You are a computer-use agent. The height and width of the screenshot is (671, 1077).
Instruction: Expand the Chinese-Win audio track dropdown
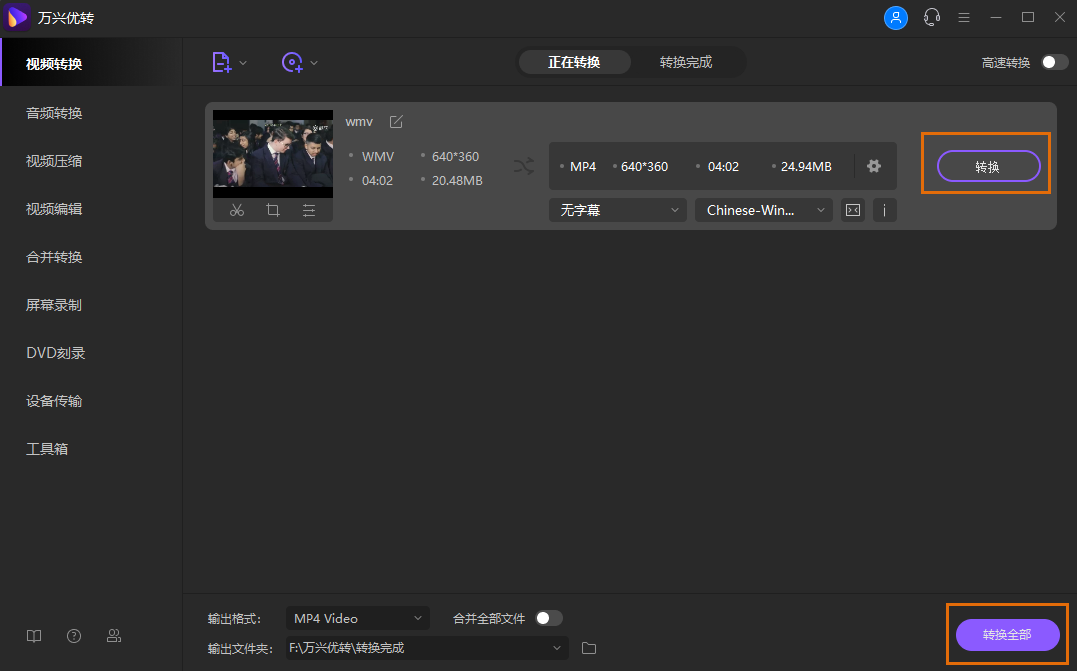point(763,210)
